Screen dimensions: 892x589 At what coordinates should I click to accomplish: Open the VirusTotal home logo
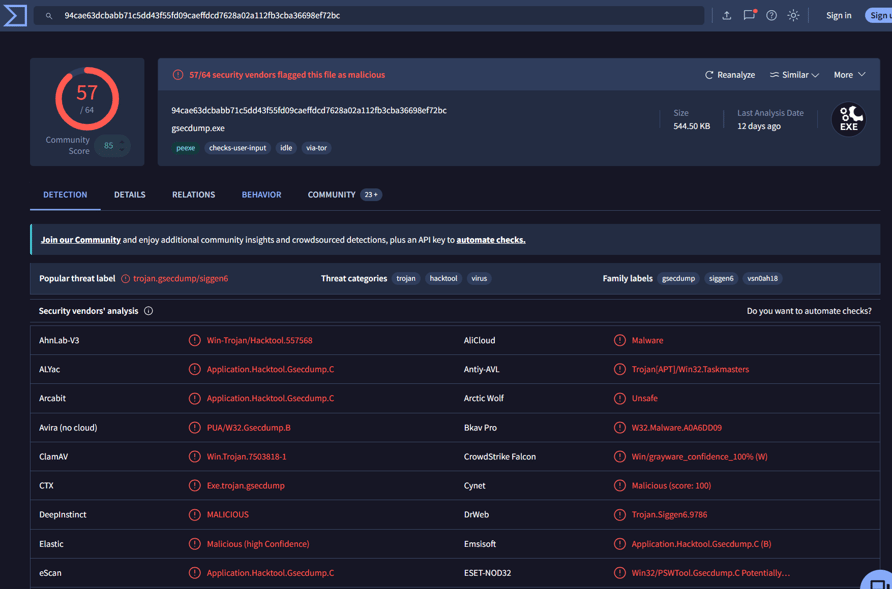pos(15,15)
